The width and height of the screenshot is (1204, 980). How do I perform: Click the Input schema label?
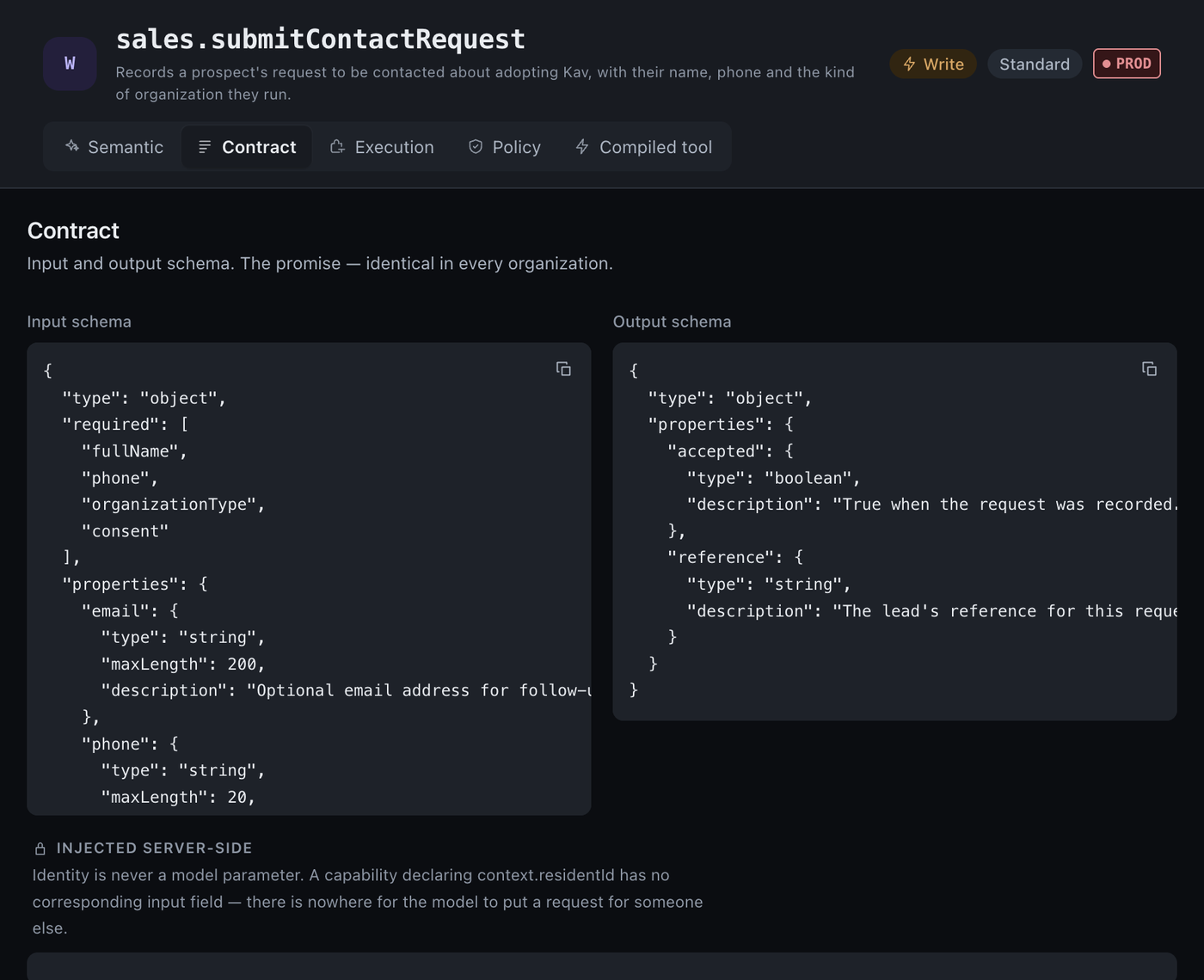pyautogui.click(x=79, y=322)
